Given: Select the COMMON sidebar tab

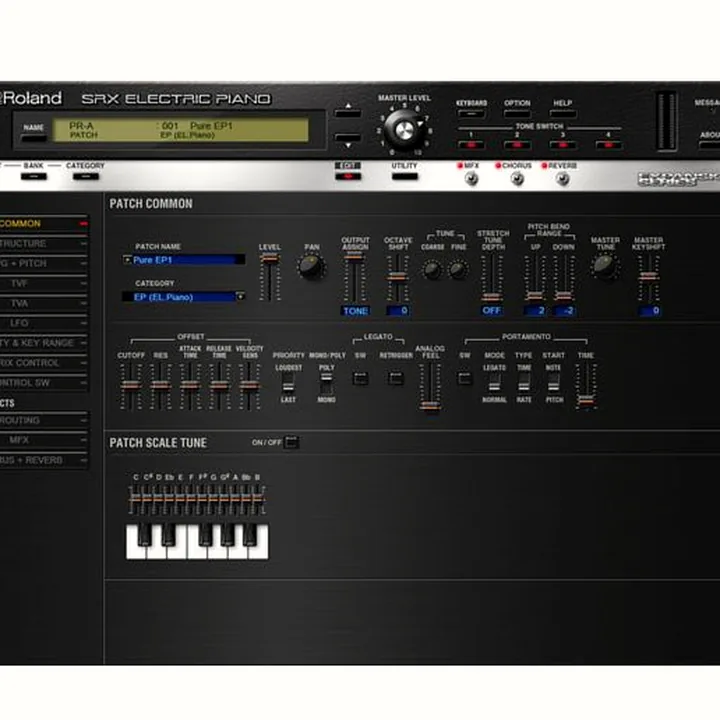Looking at the screenshot, I should coord(44,224).
